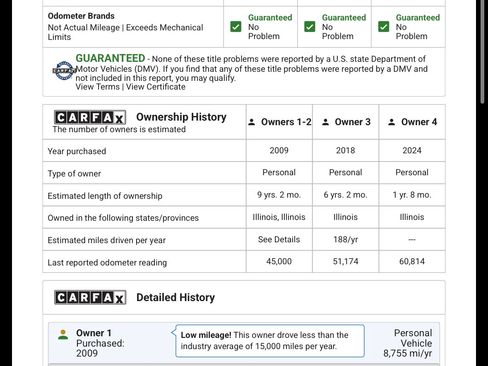Click the 60,814 odometer reading
Viewport: 488px width, 366px height.
click(412, 262)
